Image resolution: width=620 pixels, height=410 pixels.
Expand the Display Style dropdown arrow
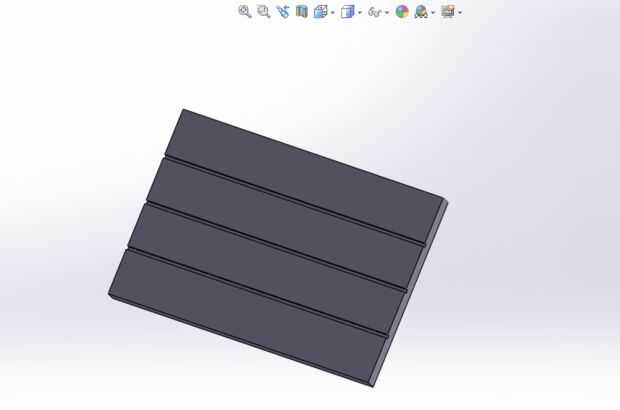click(x=359, y=13)
